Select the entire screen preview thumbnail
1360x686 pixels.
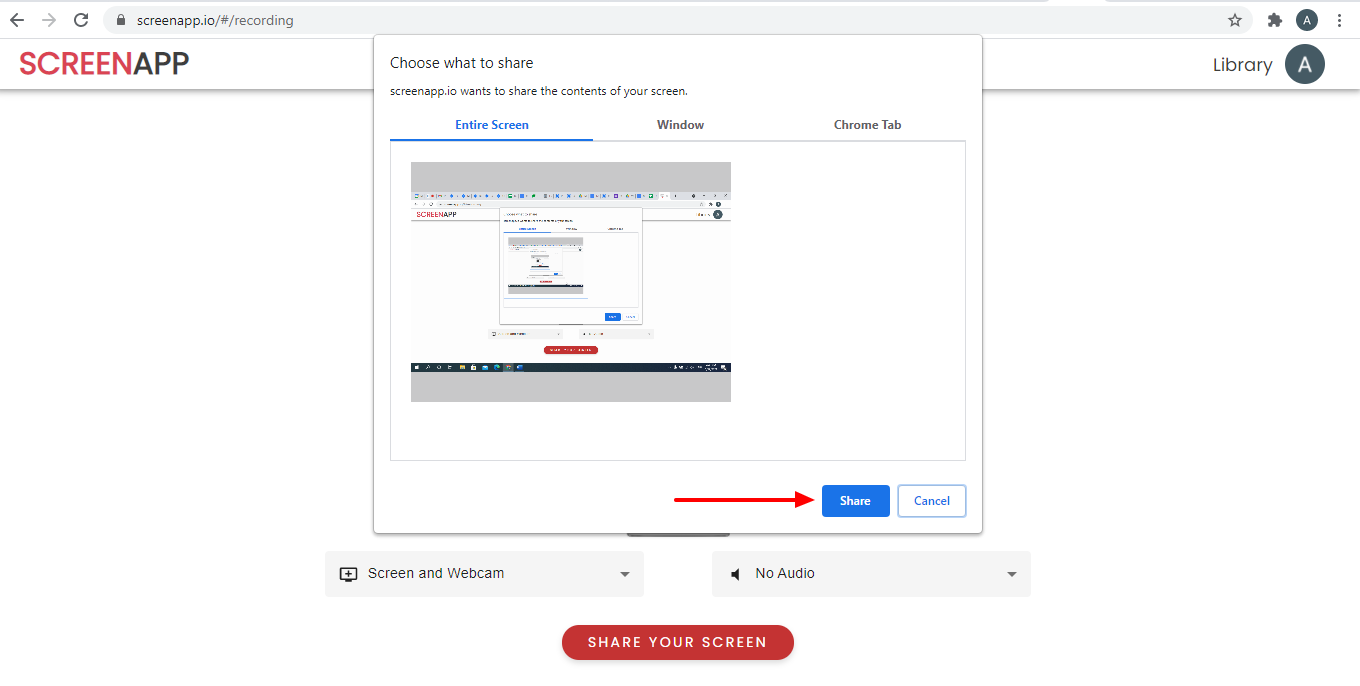click(x=570, y=282)
